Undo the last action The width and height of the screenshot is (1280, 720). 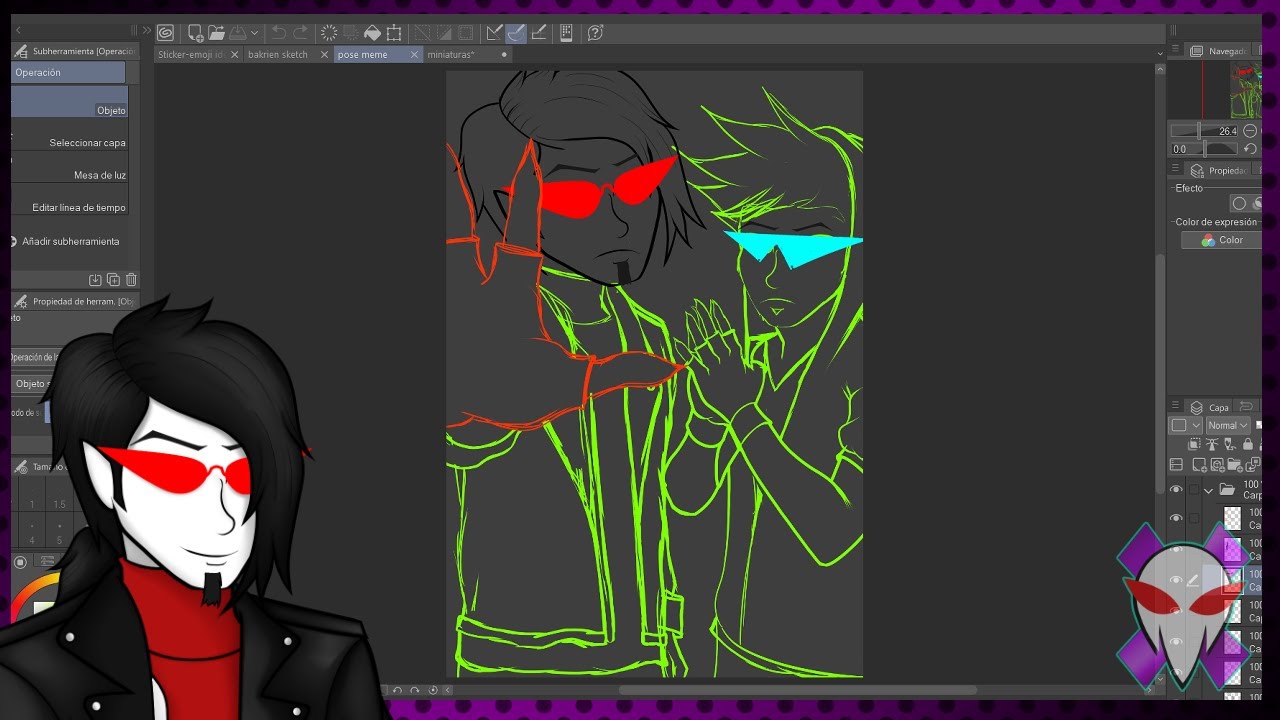click(x=279, y=33)
